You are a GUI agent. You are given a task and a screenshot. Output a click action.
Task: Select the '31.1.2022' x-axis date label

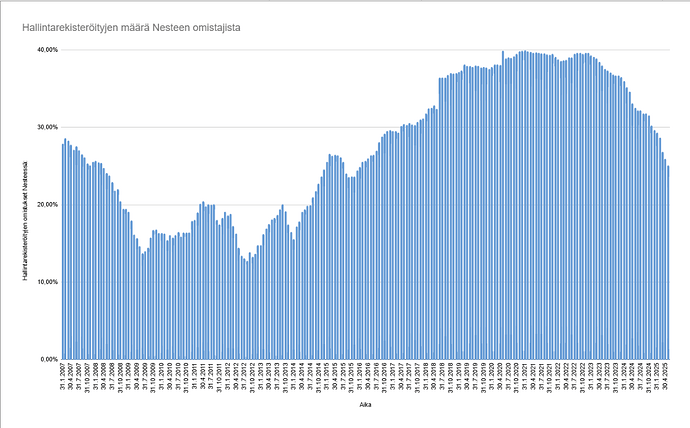tap(558, 377)
